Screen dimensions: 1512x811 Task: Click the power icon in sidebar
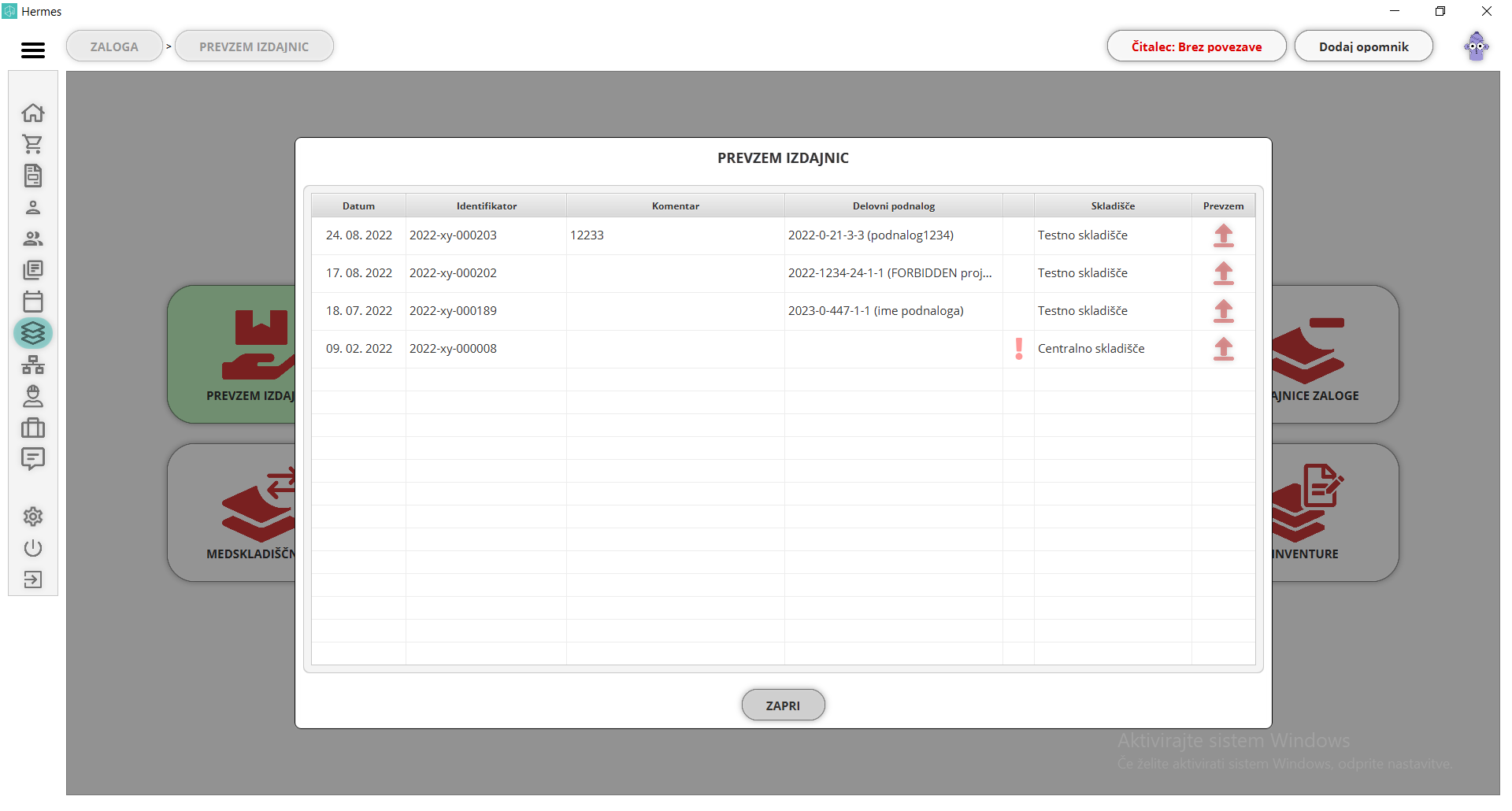(x=33, y=548)
